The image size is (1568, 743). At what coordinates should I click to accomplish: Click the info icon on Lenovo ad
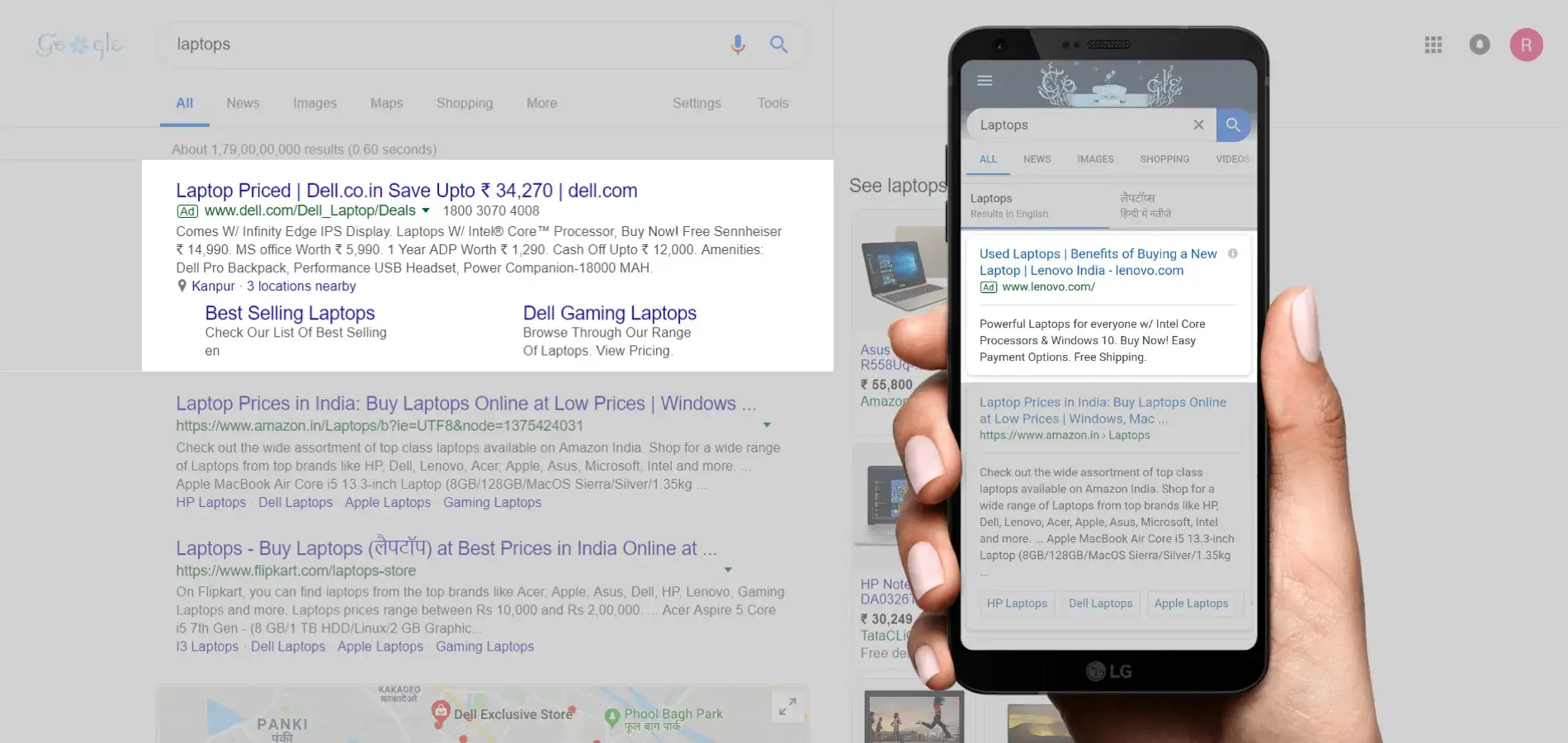[1232, 253]
